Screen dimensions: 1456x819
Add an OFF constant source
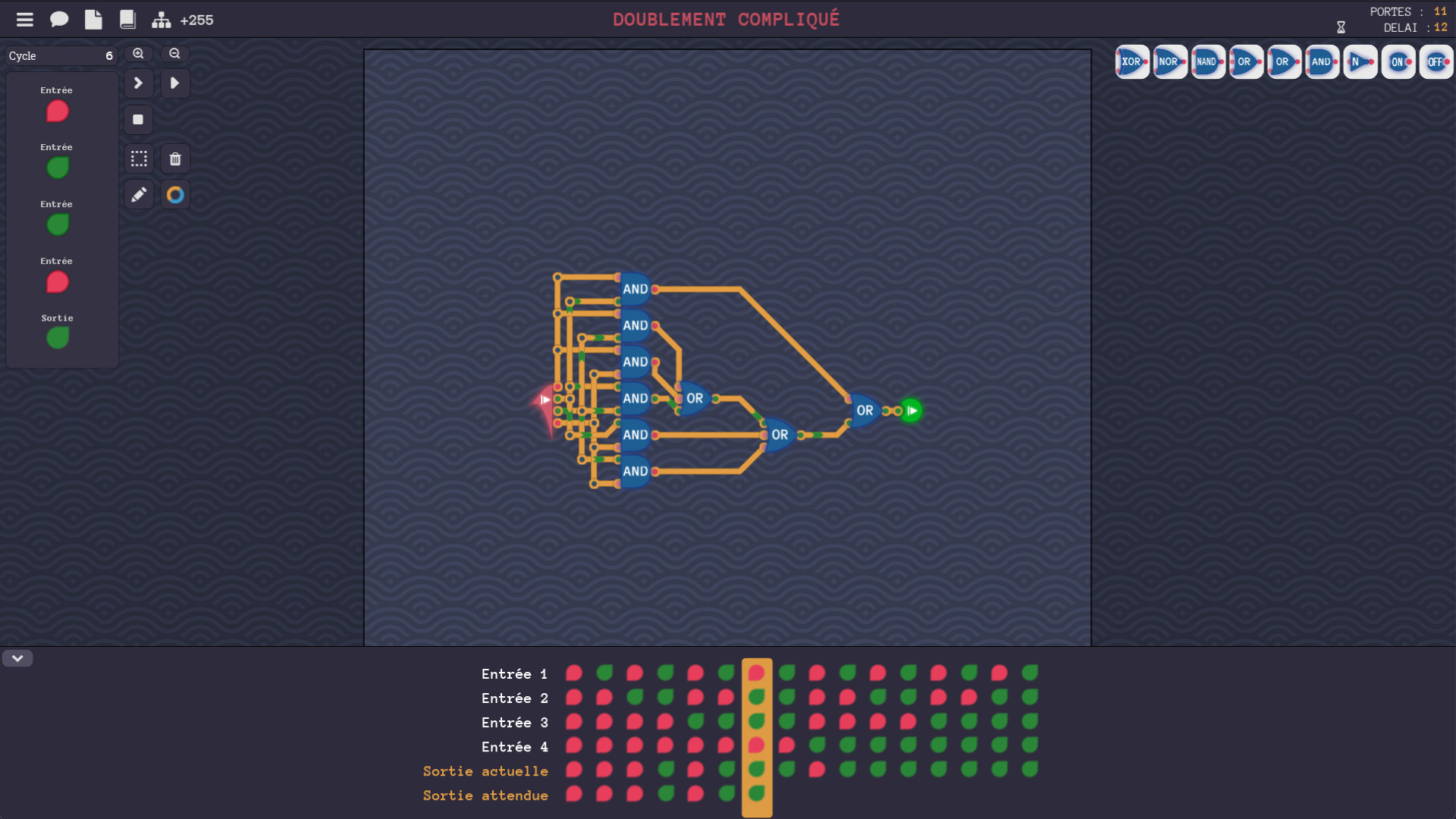pyautogui.click(x=1436, y=62)
